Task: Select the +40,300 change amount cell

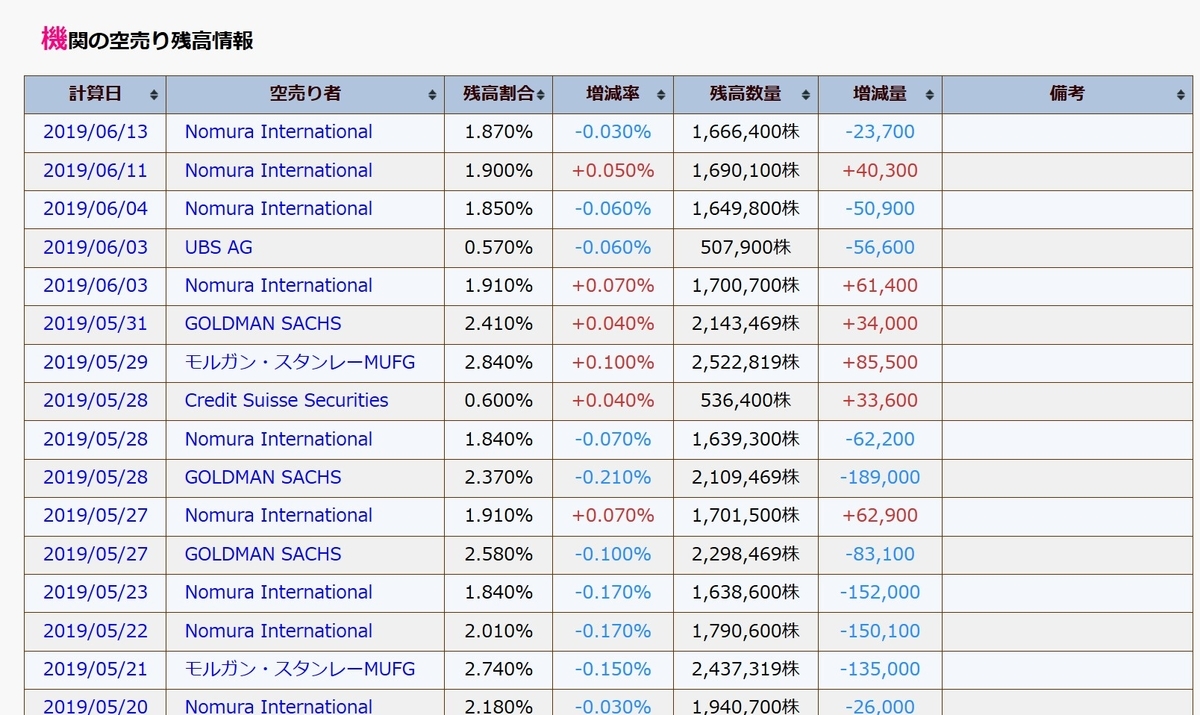Action: pos(880,171)
